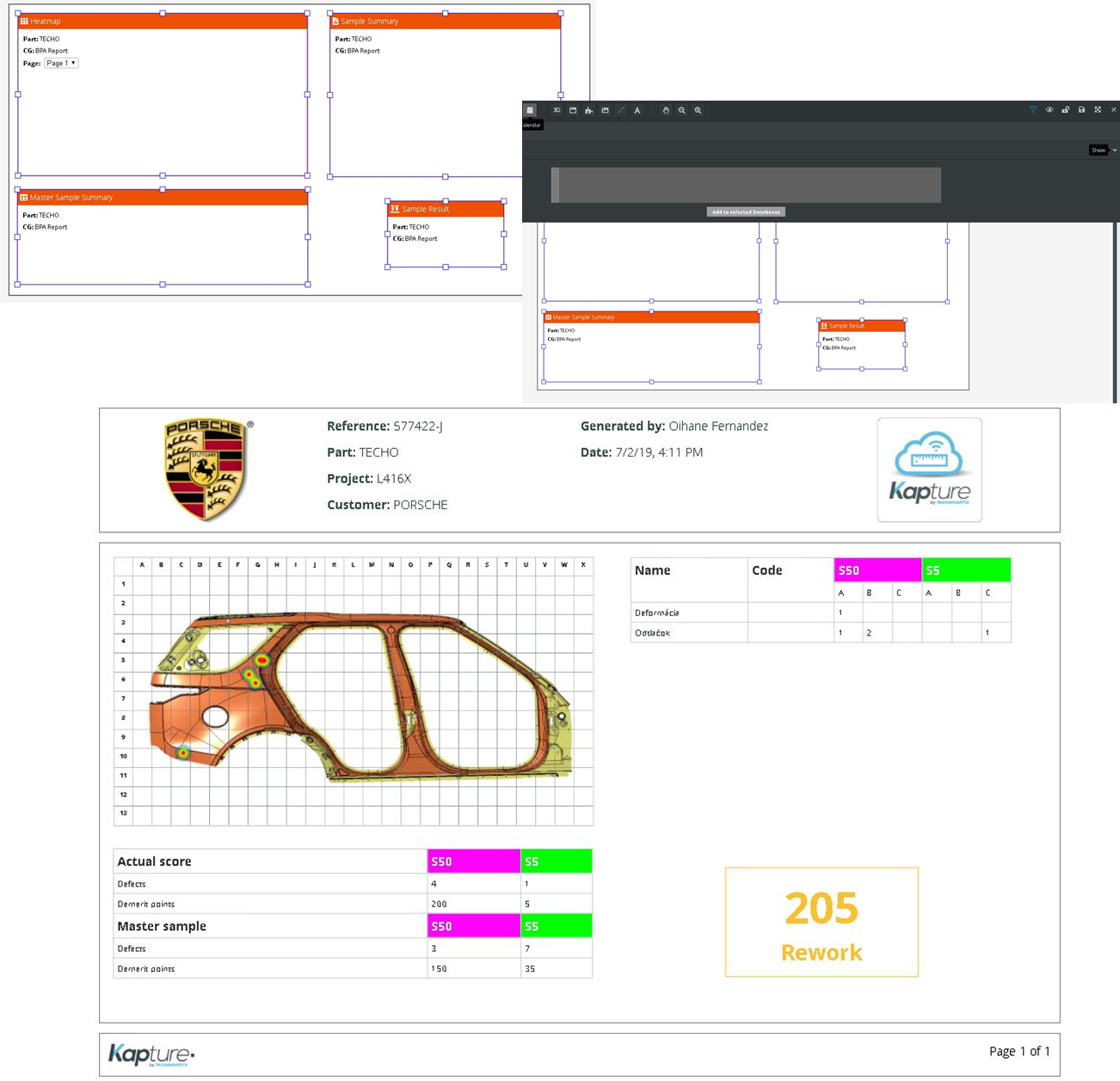The image size is (1120, 1081).
Task: Click the zoom out magnifier
Action: [682, 110]
